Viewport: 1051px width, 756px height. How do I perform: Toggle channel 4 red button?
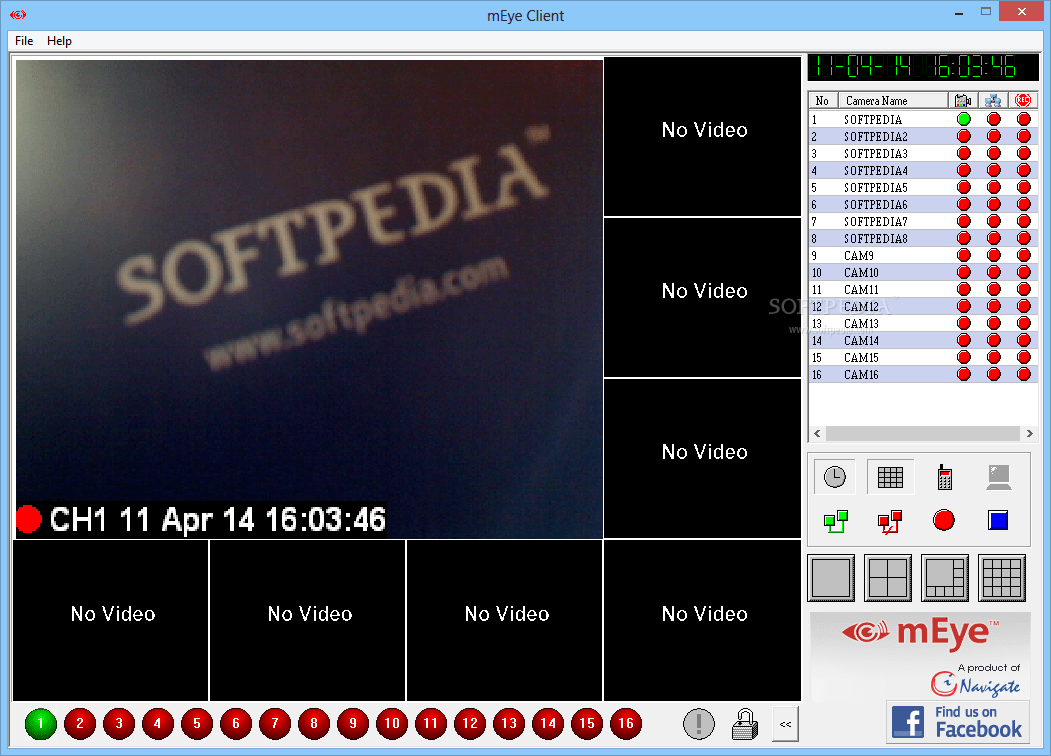coord(158,724)
